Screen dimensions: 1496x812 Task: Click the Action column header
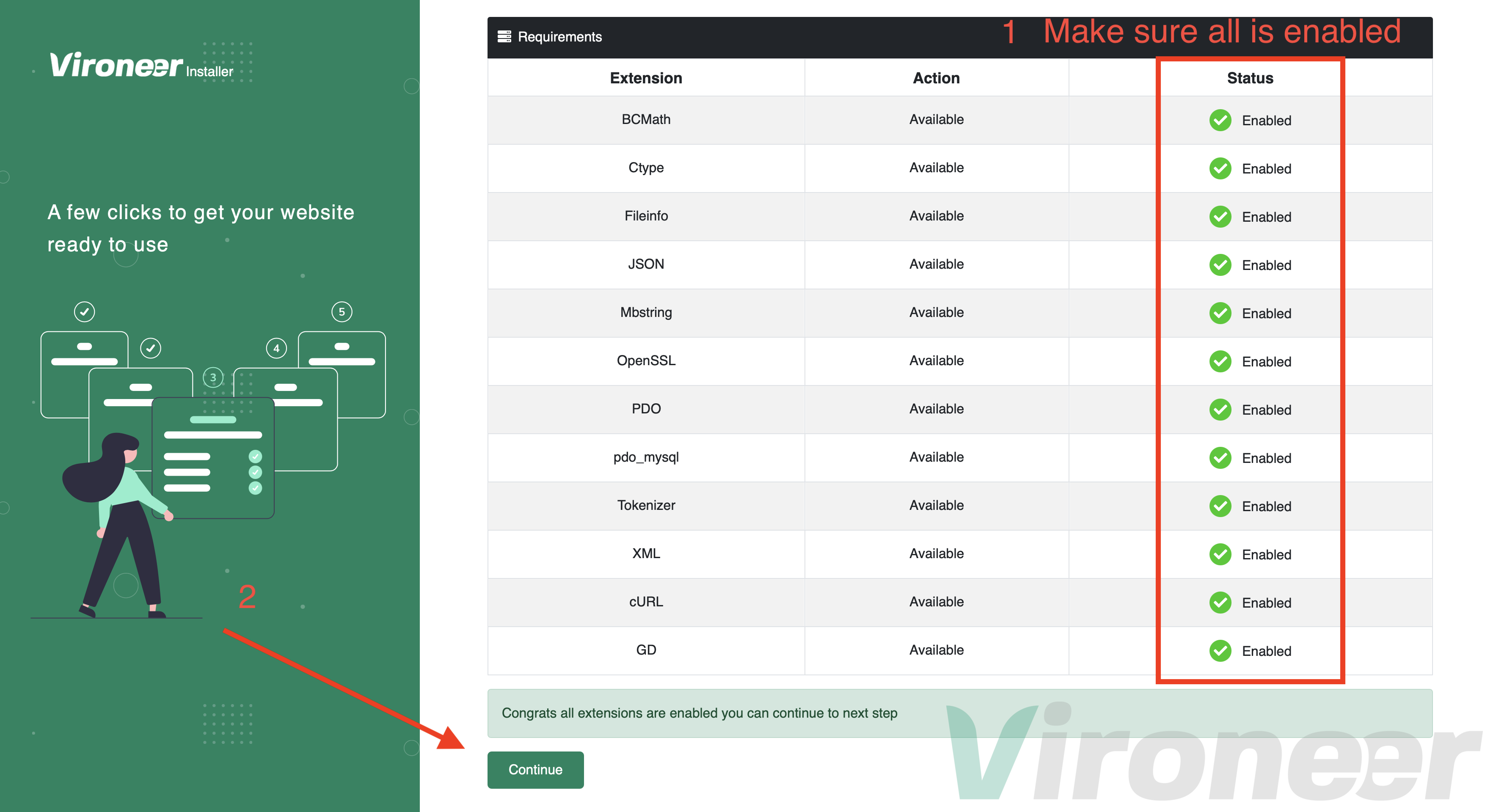point(936,78)
